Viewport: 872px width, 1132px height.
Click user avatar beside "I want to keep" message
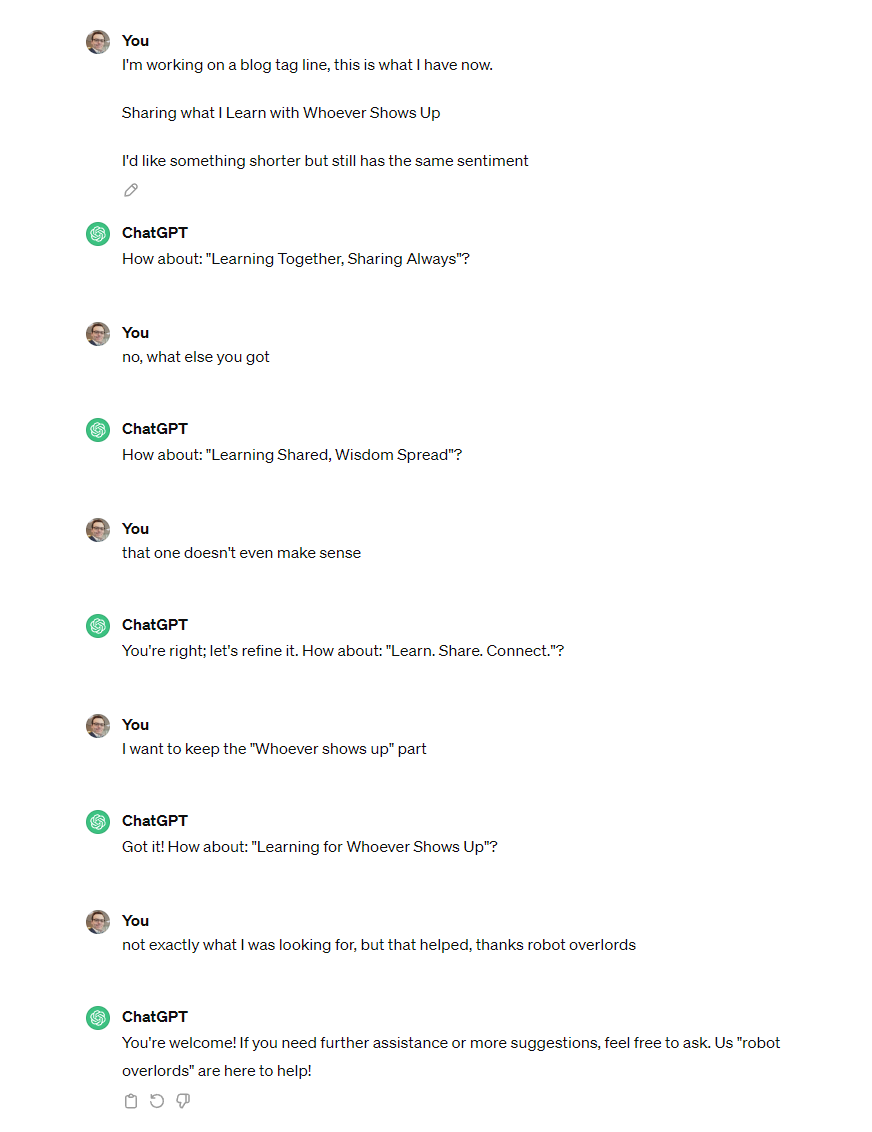pos(98,726)
